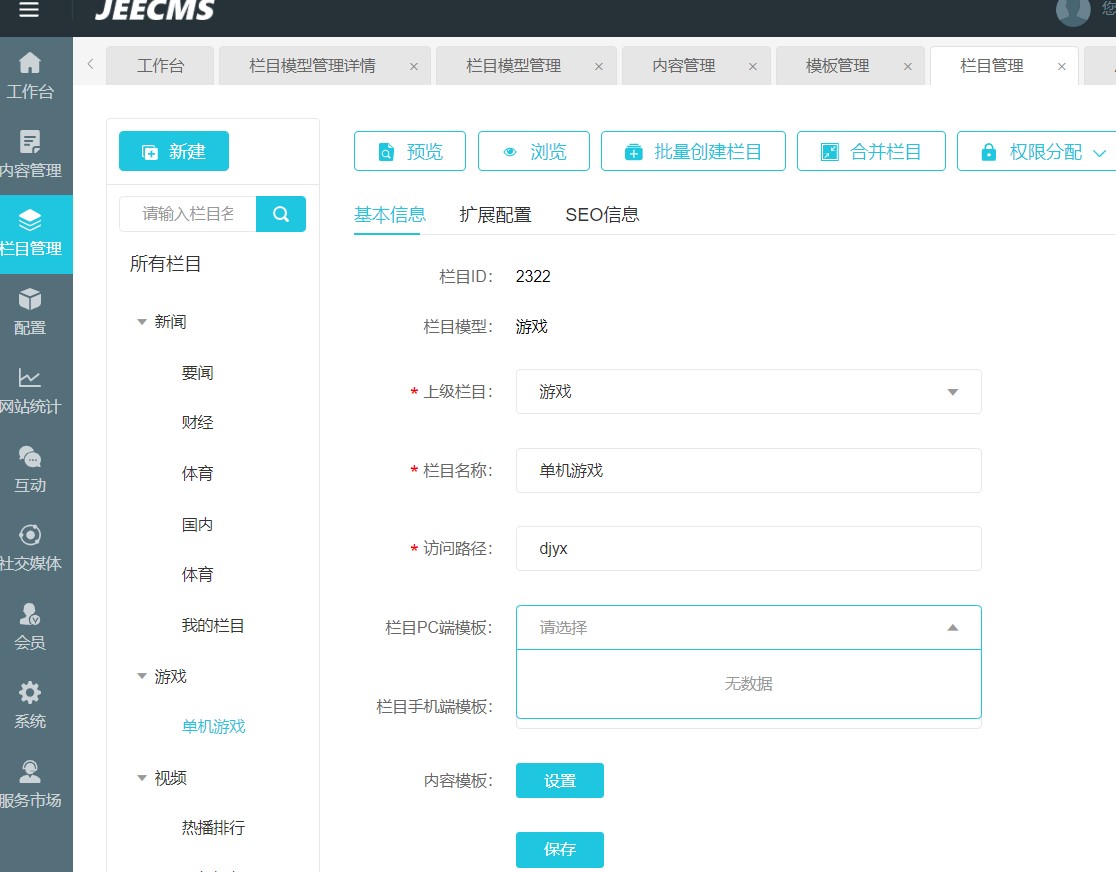Click the 栏目名称 input field
1116x872 pixels.
[748, 470]
